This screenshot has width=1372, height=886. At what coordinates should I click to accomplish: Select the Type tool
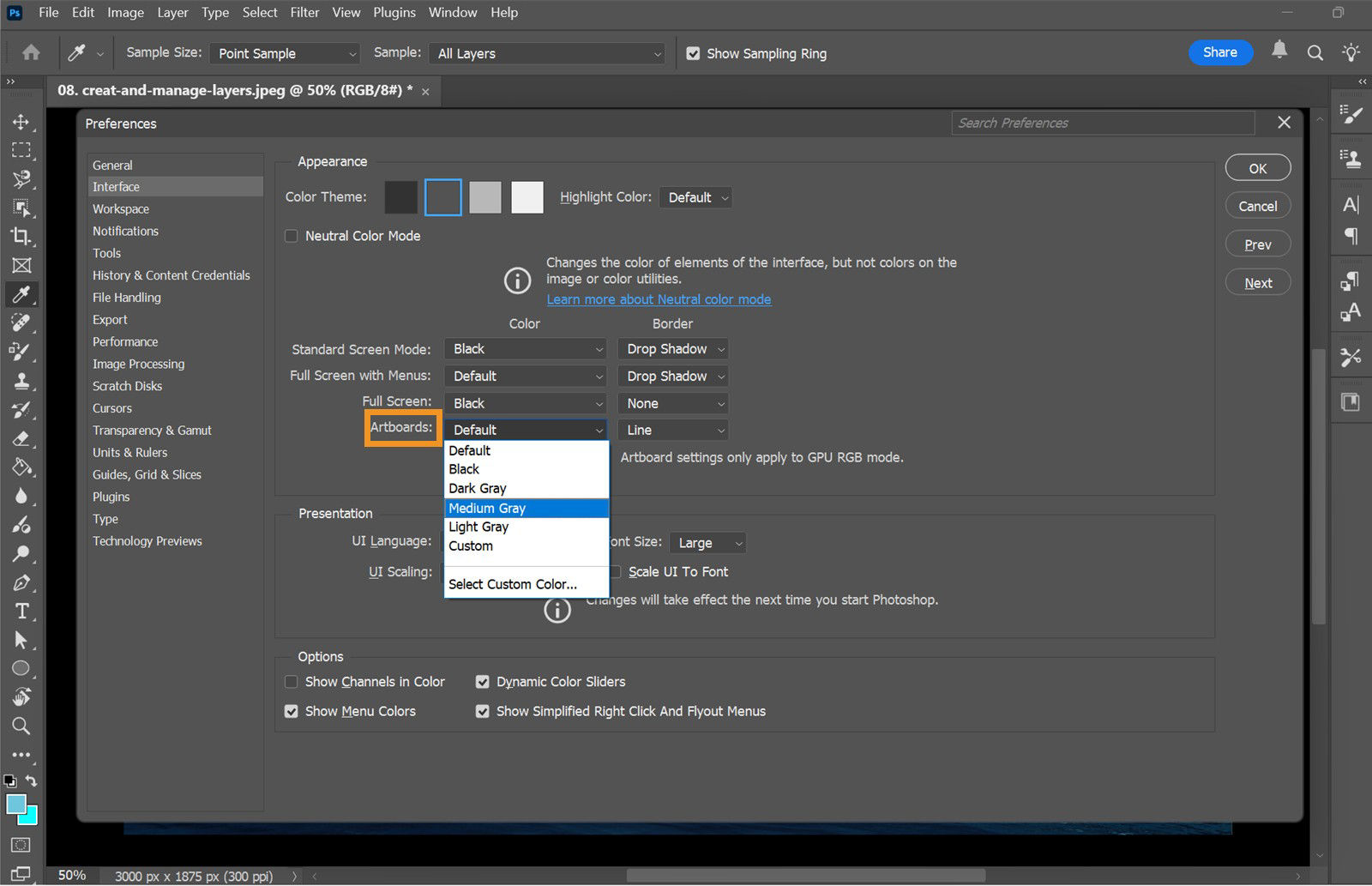point(21,611)
